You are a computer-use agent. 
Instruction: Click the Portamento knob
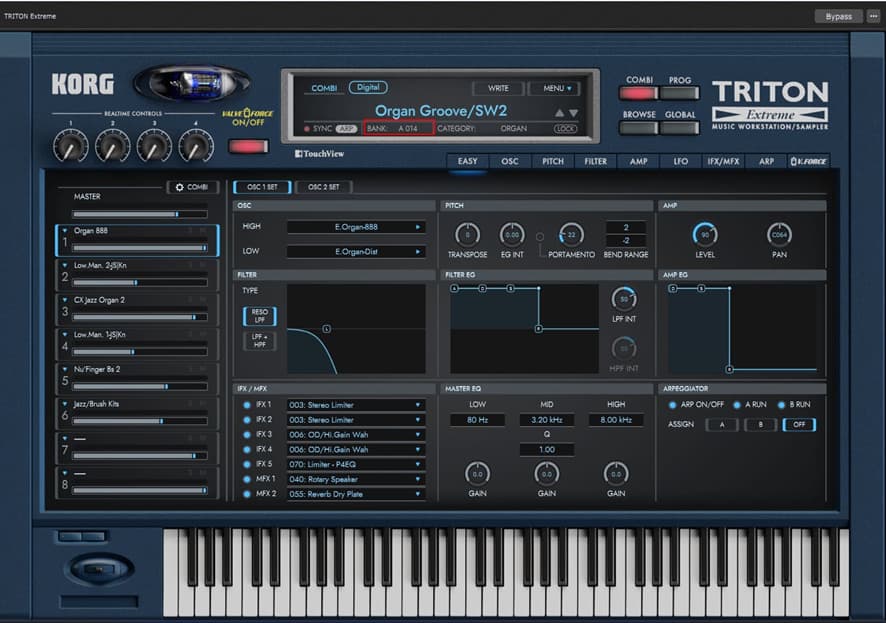coord(571,234)
